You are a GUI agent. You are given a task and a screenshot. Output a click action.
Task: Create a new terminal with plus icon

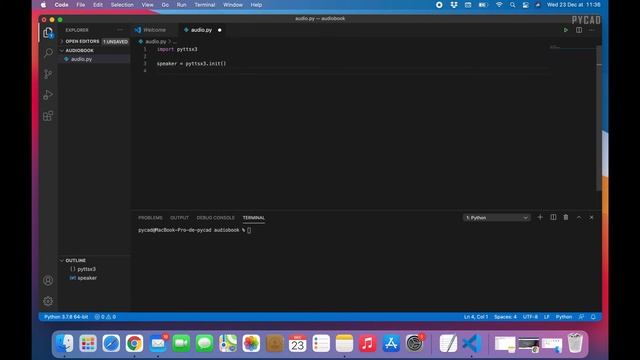pos(540,218)
